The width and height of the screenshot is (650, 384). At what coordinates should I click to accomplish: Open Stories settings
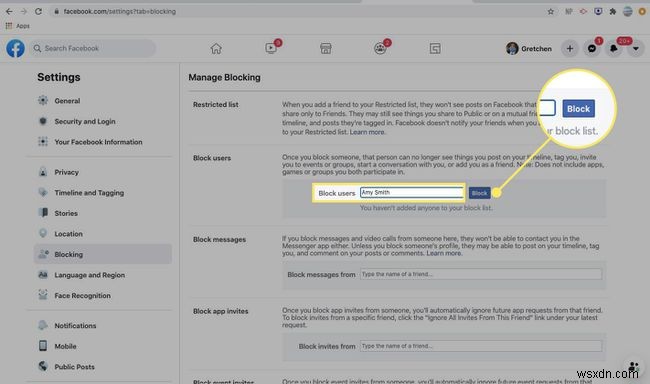66,213
